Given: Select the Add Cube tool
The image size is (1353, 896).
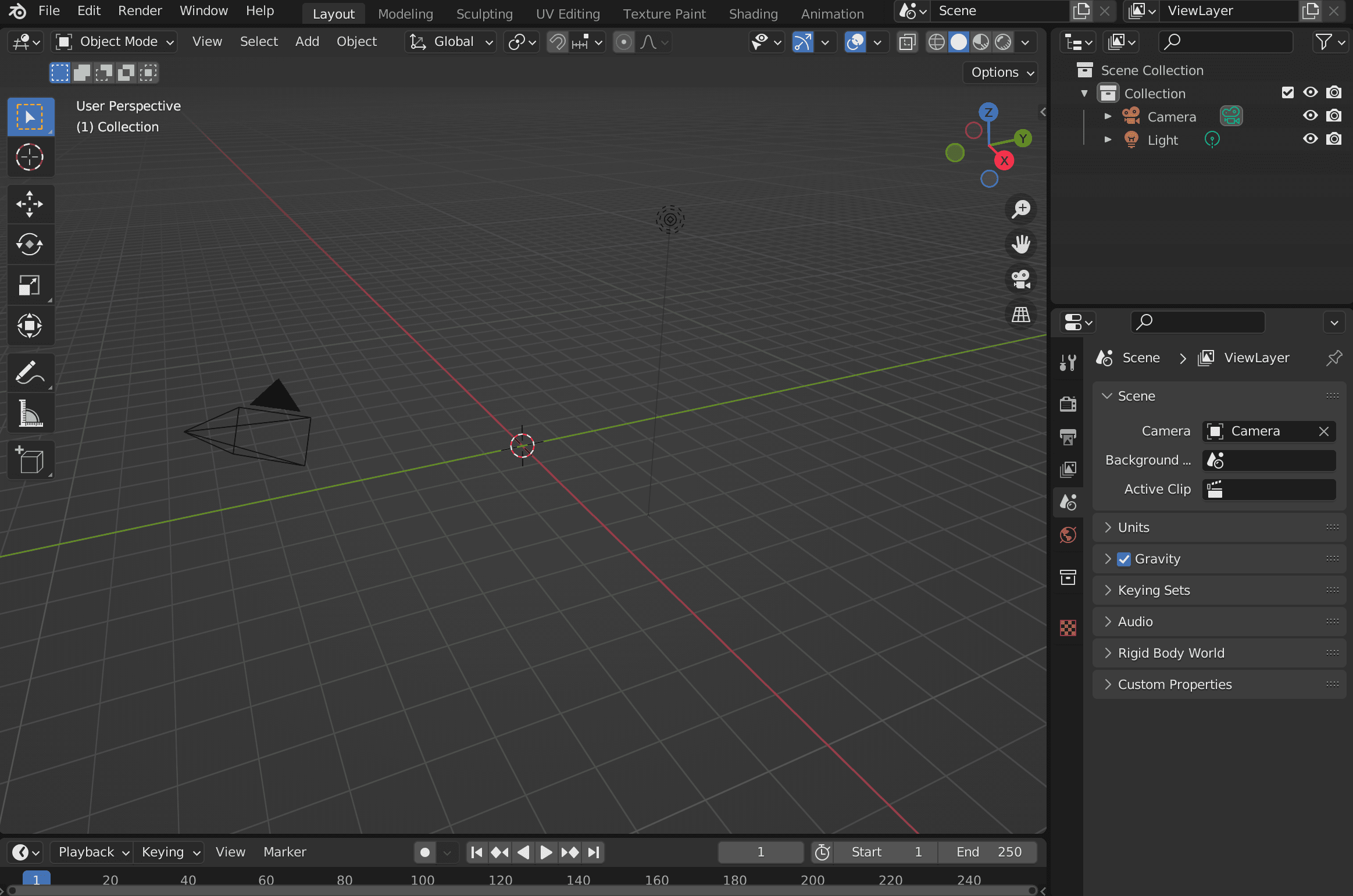Looking at the screenshot, I should pos(30,460).
